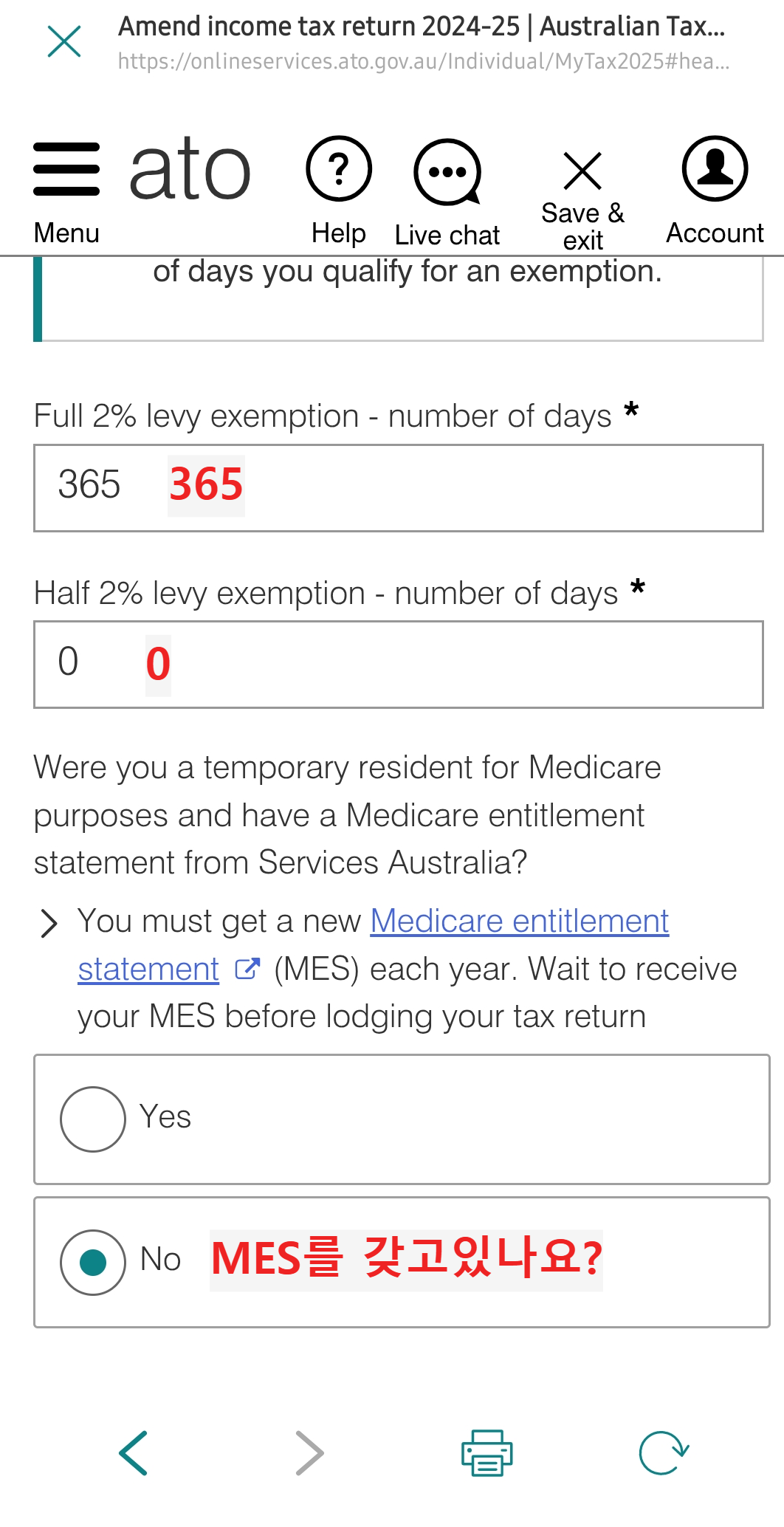Click the Save & exit X icon
This screenshot has width=784, height=1527.
582,171
